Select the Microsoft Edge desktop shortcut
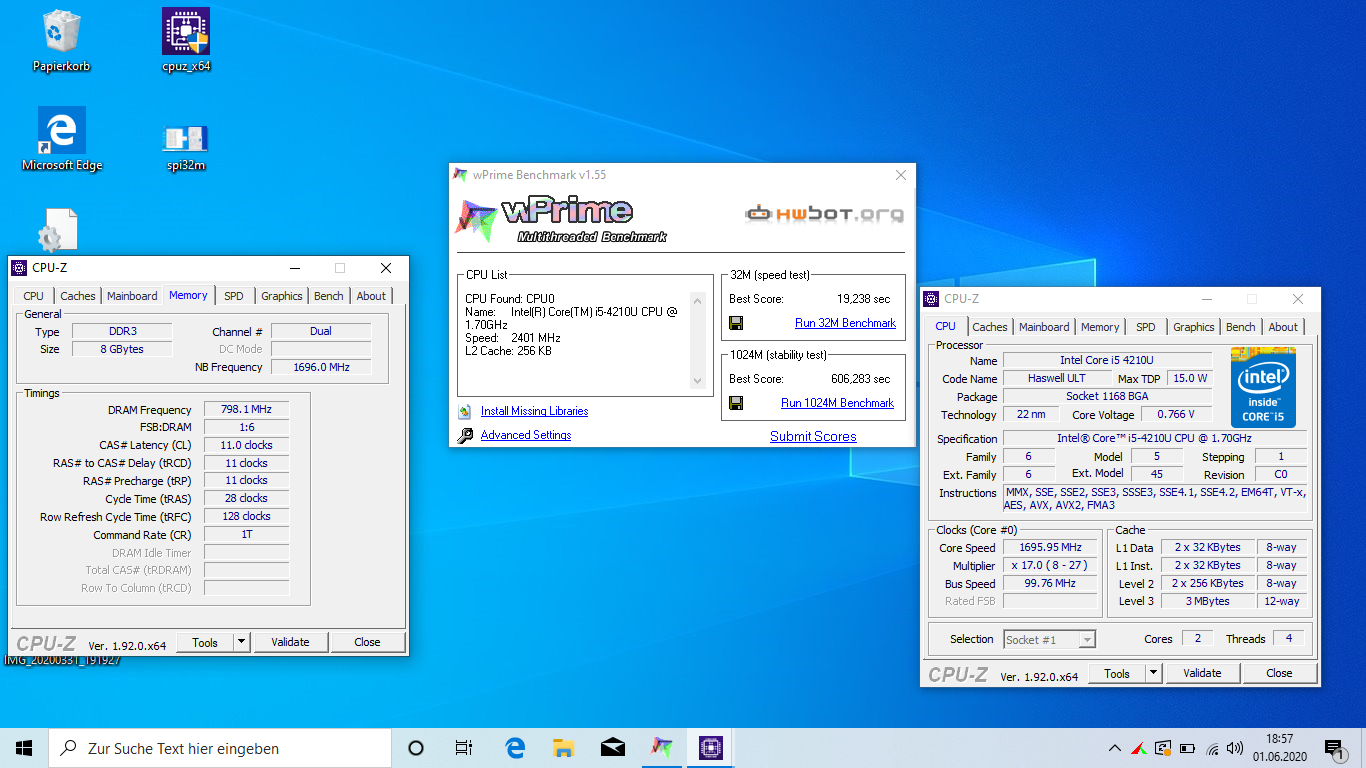The height and width of the screenshot is (768, 1366). click(62, 139)
